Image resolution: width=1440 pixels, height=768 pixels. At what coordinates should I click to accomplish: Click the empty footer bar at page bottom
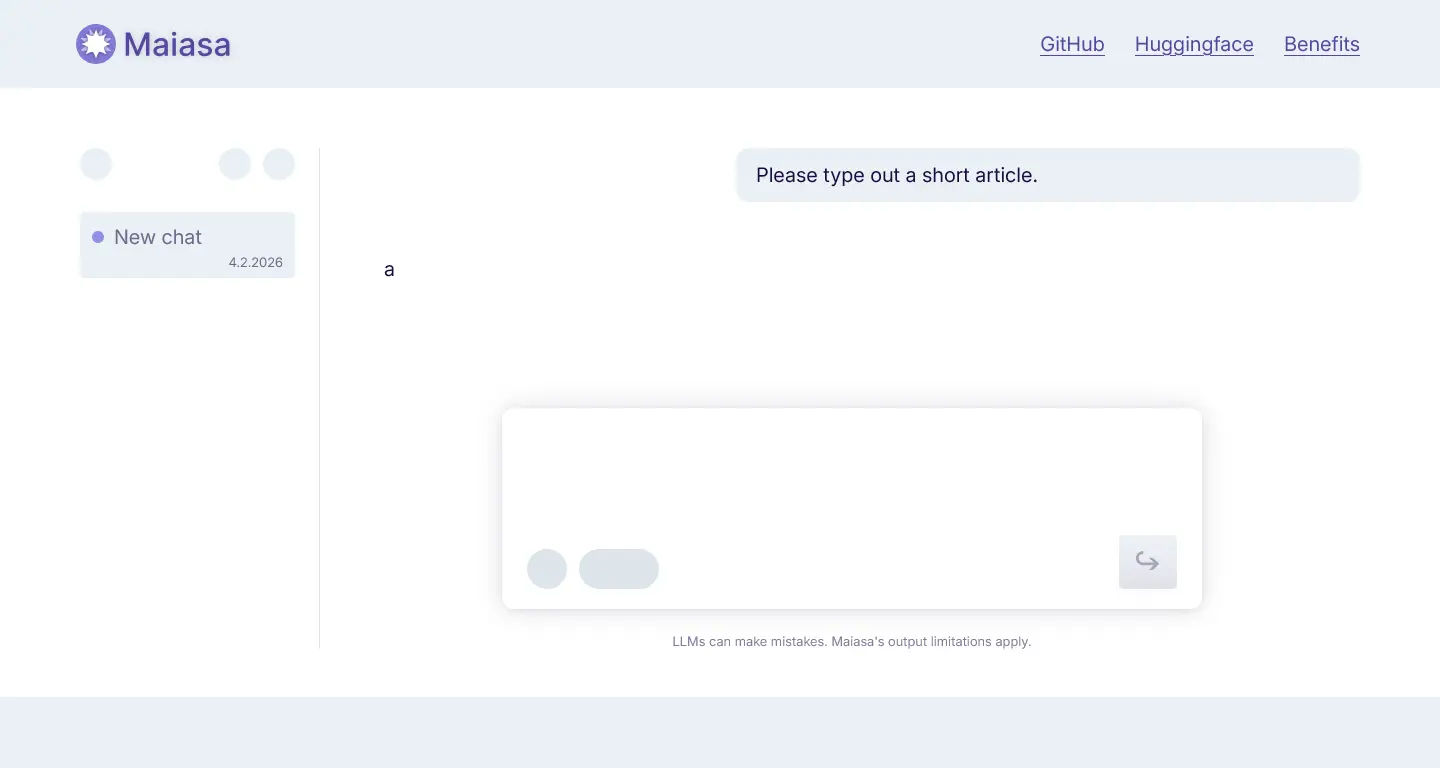720,732
